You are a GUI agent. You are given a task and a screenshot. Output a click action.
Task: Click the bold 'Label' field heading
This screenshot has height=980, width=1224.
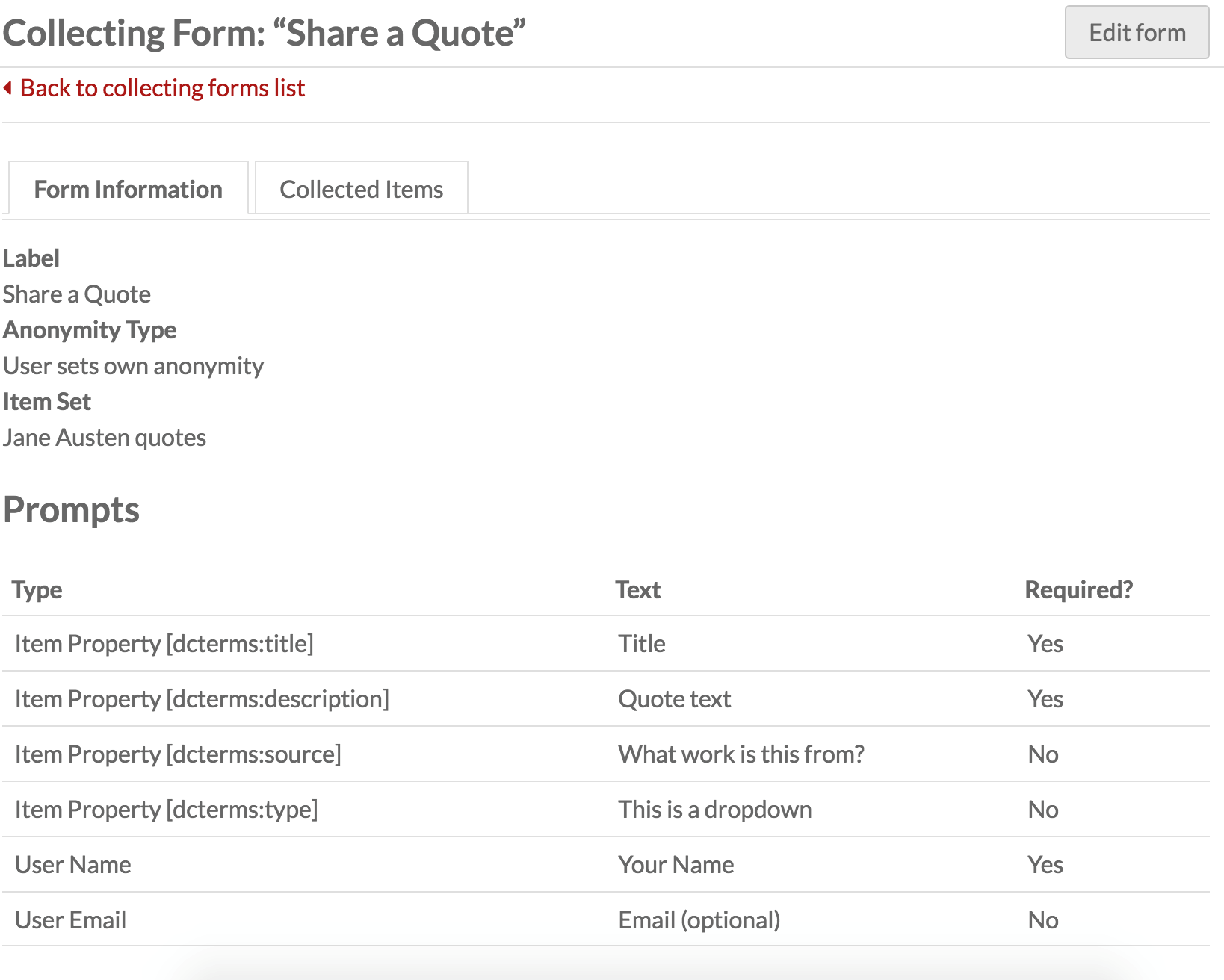(31, 258)
